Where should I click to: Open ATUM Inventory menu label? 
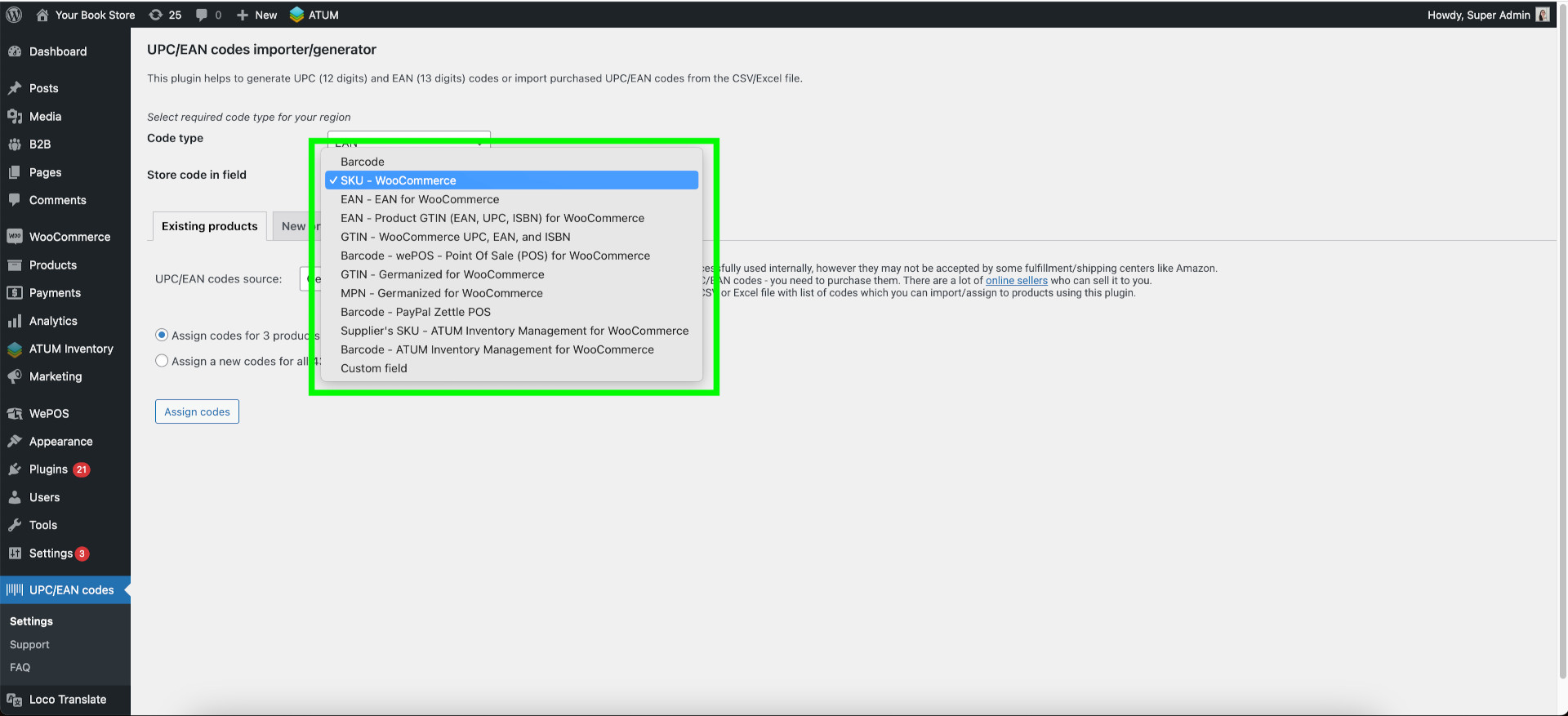71,349
